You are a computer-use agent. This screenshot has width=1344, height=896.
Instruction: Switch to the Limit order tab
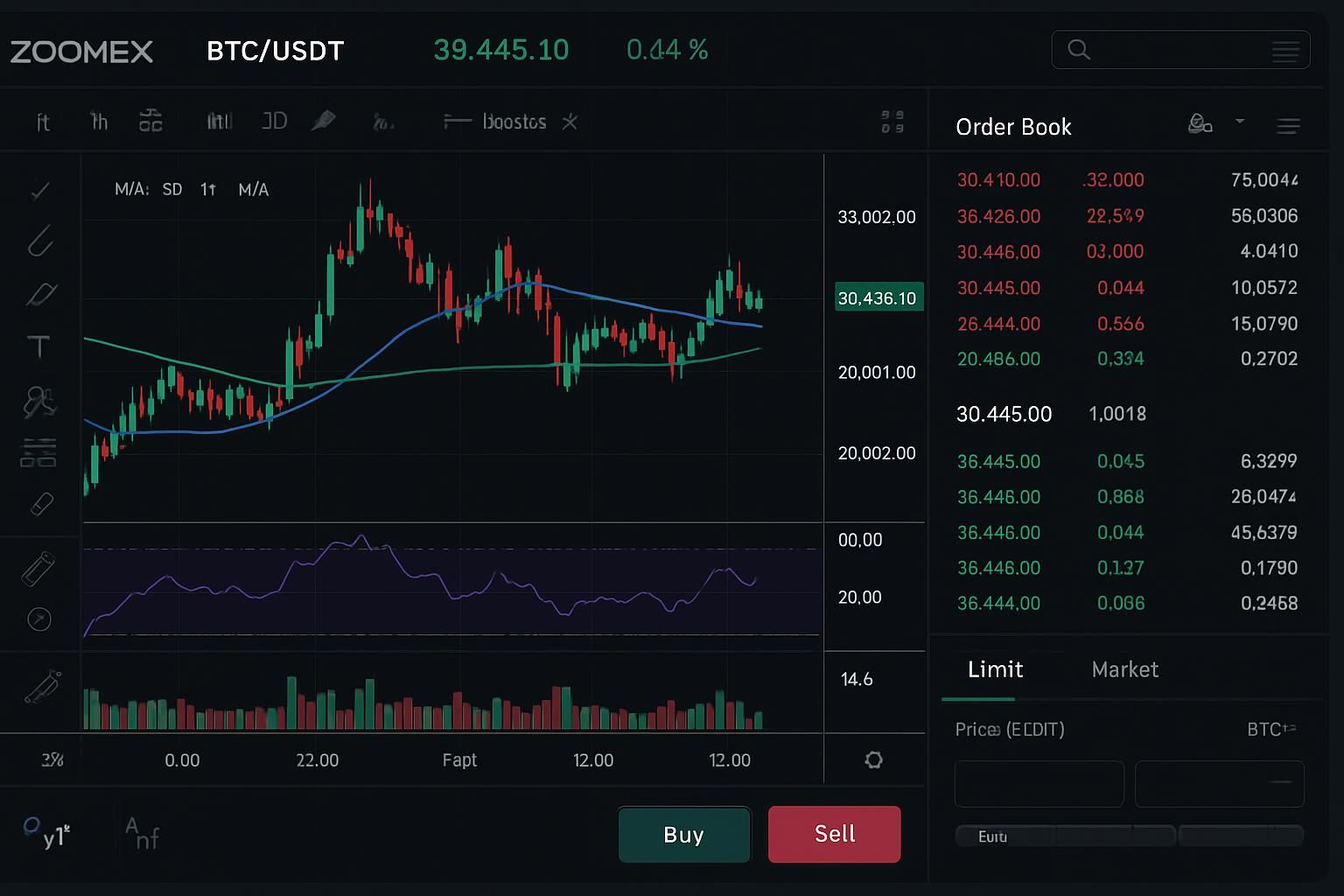pos(995,669)
